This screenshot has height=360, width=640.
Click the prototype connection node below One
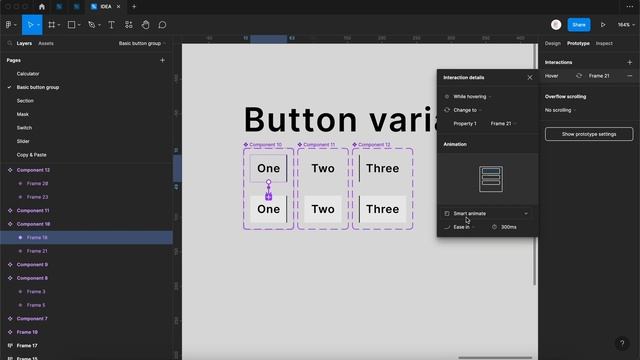click(x=269, y=182)
